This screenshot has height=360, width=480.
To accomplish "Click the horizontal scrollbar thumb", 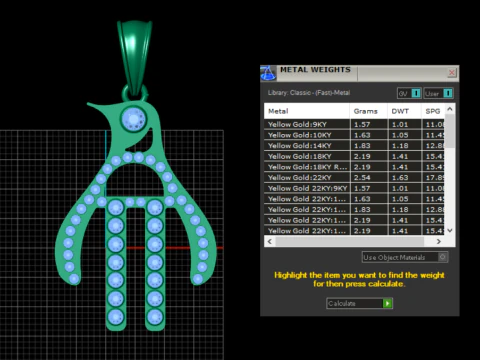I will [x=349, y=241].
